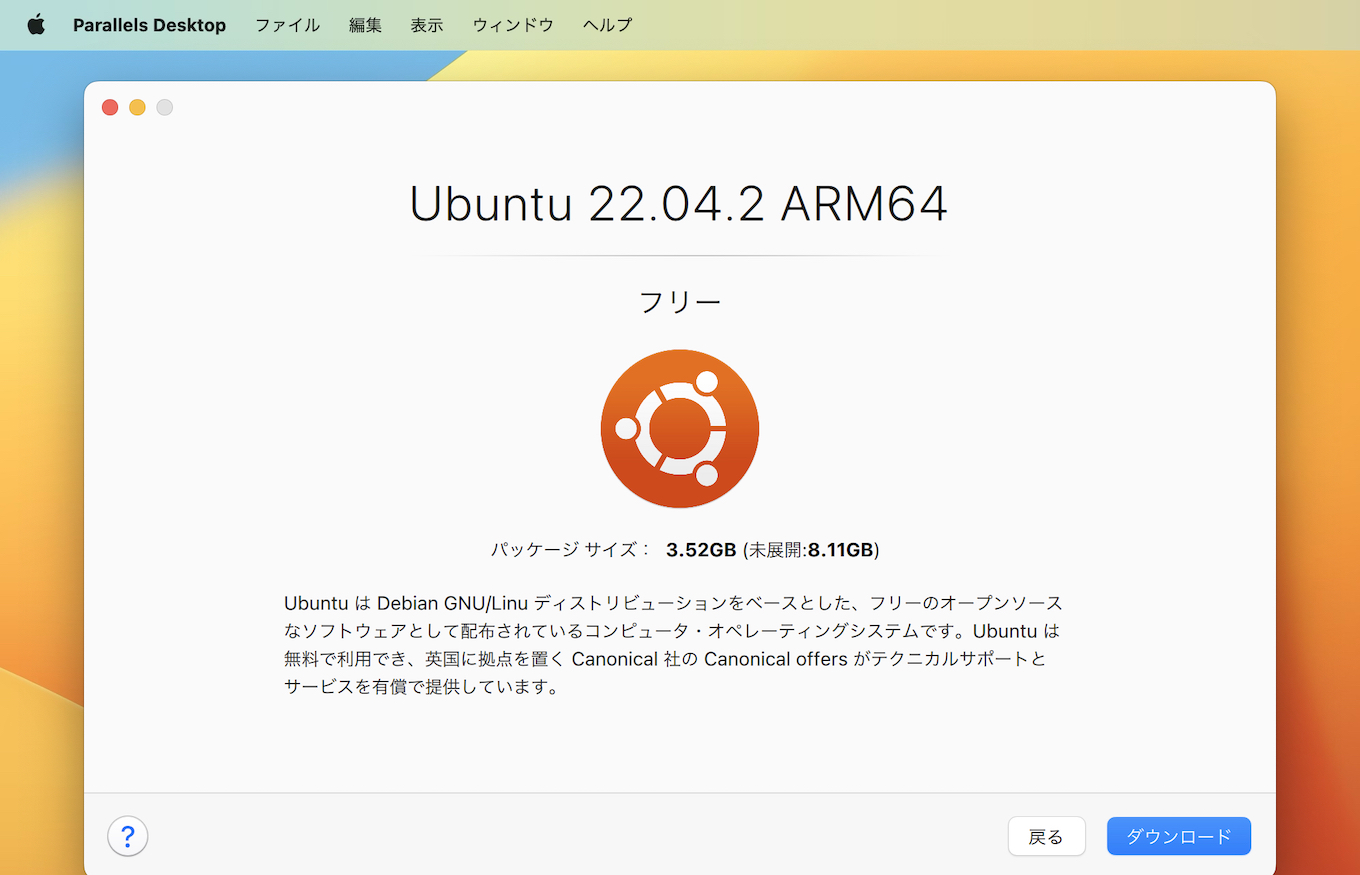
Task: Click the Ubuntu logo icon
Action: (x=680, y=428)
